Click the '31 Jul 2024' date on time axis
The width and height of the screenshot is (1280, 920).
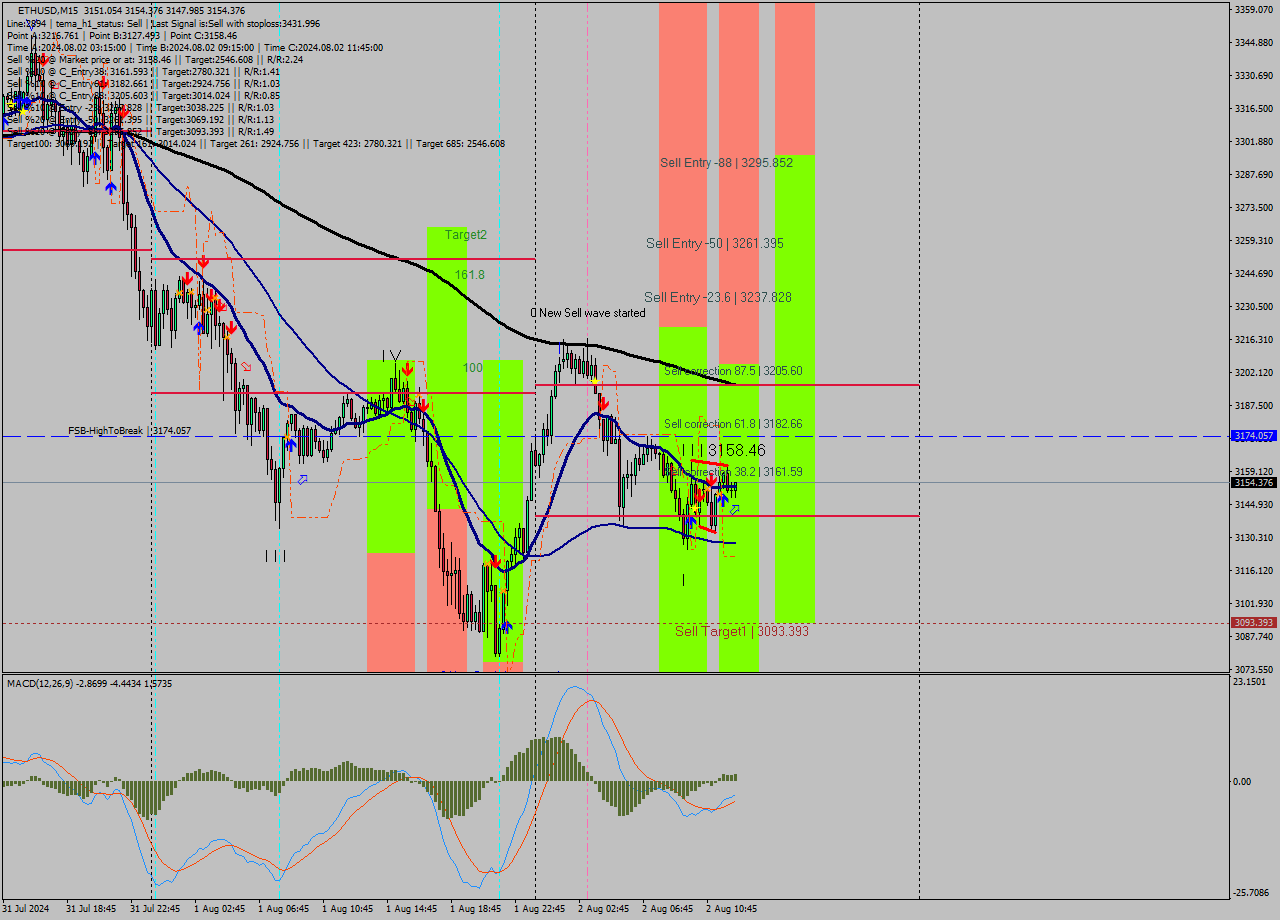25,909
